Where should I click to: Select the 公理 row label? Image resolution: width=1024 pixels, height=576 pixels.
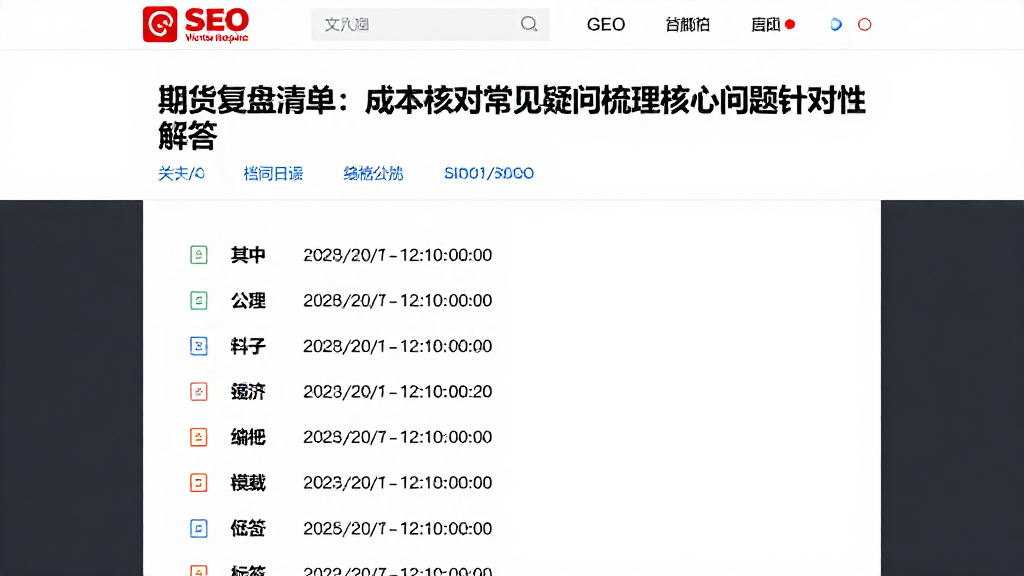(x=248, y=300)
